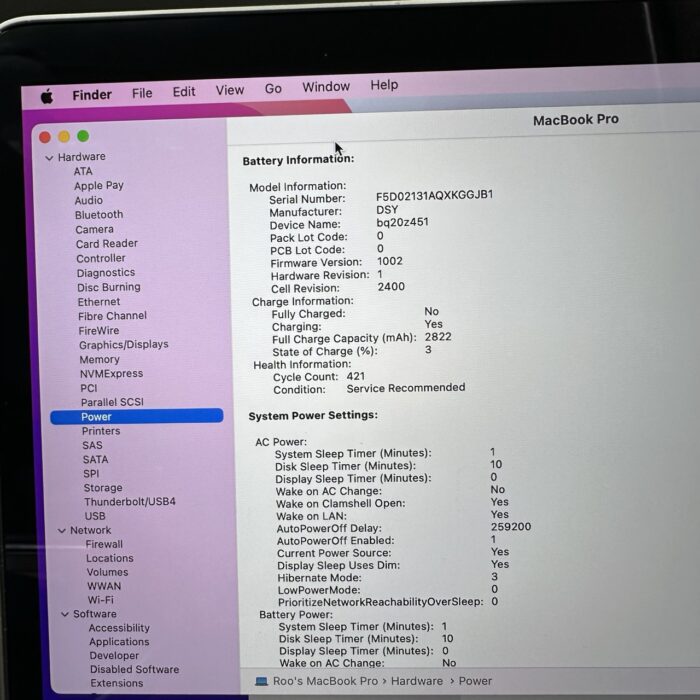The image size is (700, 700).
Task: Select Controller in the sidebar
Action: 101,258
